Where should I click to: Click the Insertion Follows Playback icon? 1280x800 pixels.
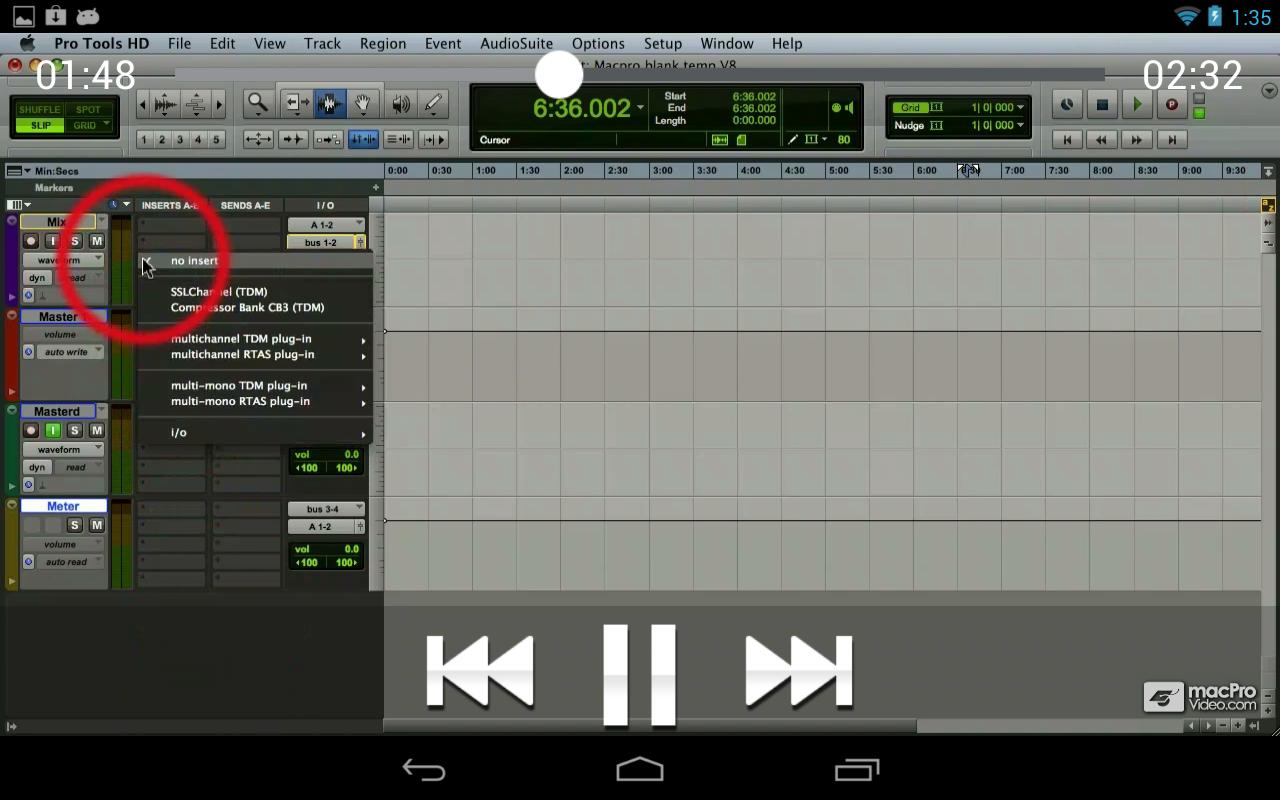point(433,139)
